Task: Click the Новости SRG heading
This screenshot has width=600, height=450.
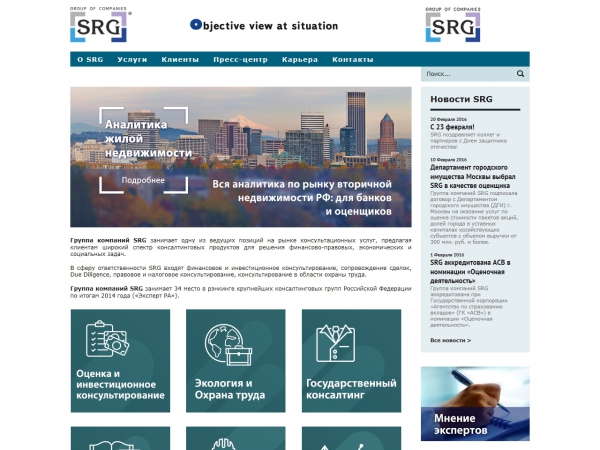Action: pyautogui.click(x=461, y=99)
